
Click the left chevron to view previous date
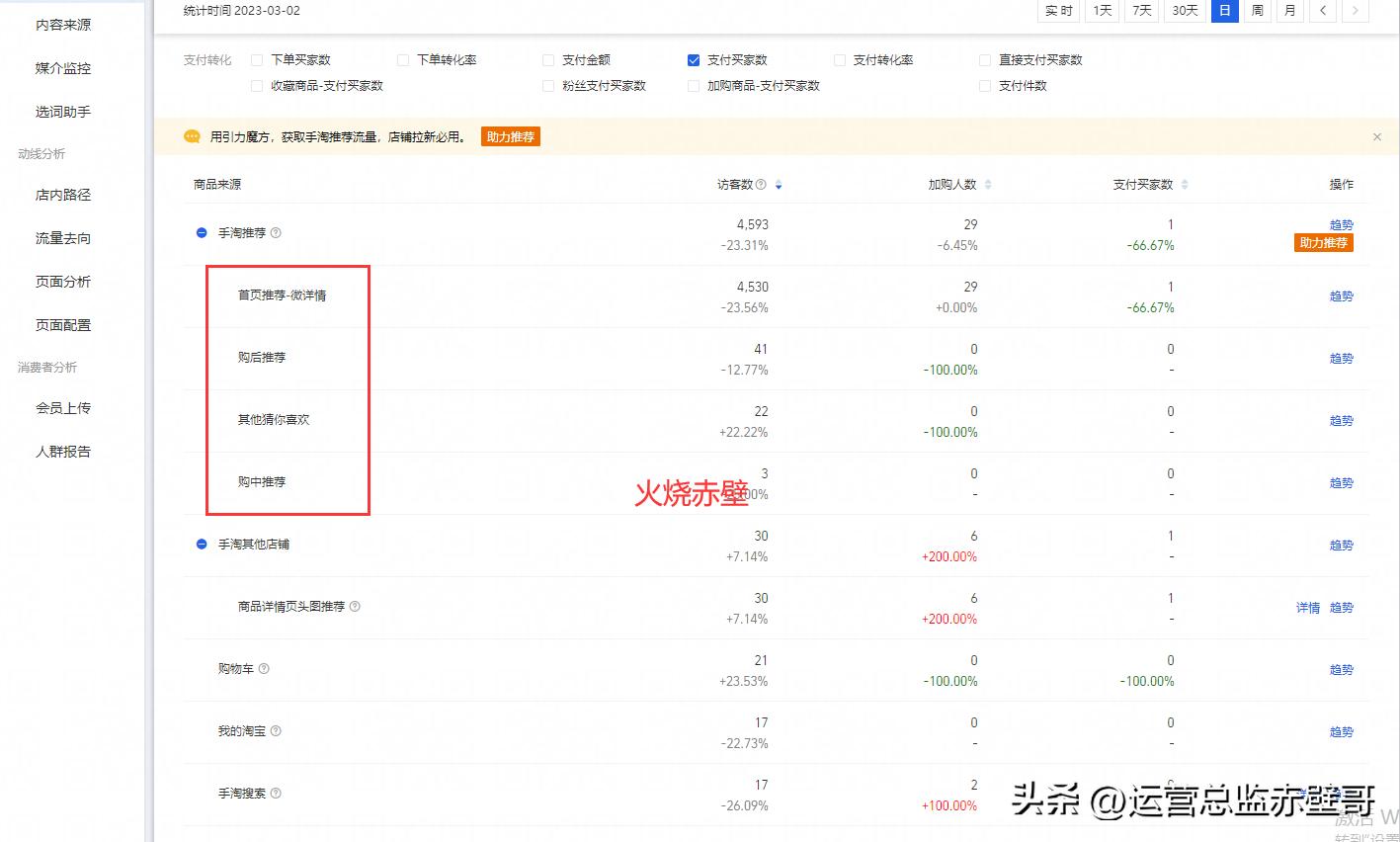1322,11
